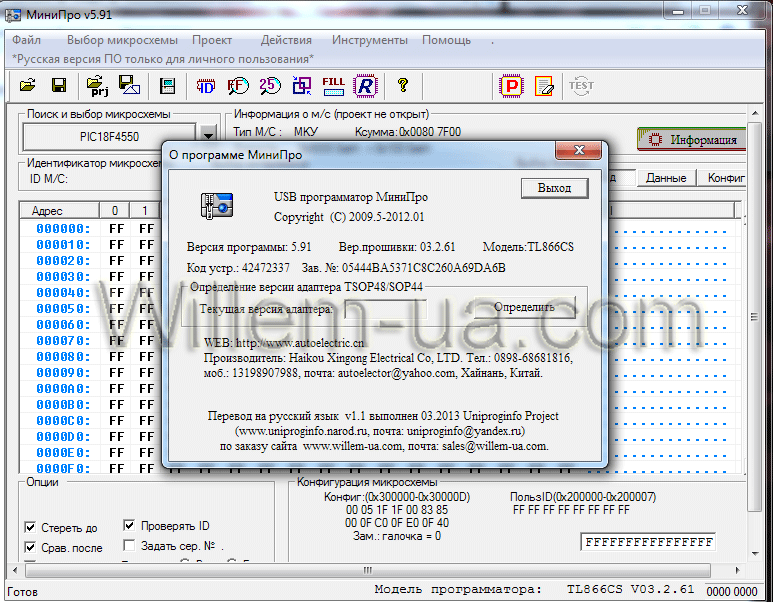Open help with the question mark icon
Viewport: 773px width, 602px height.
(403, 85)
